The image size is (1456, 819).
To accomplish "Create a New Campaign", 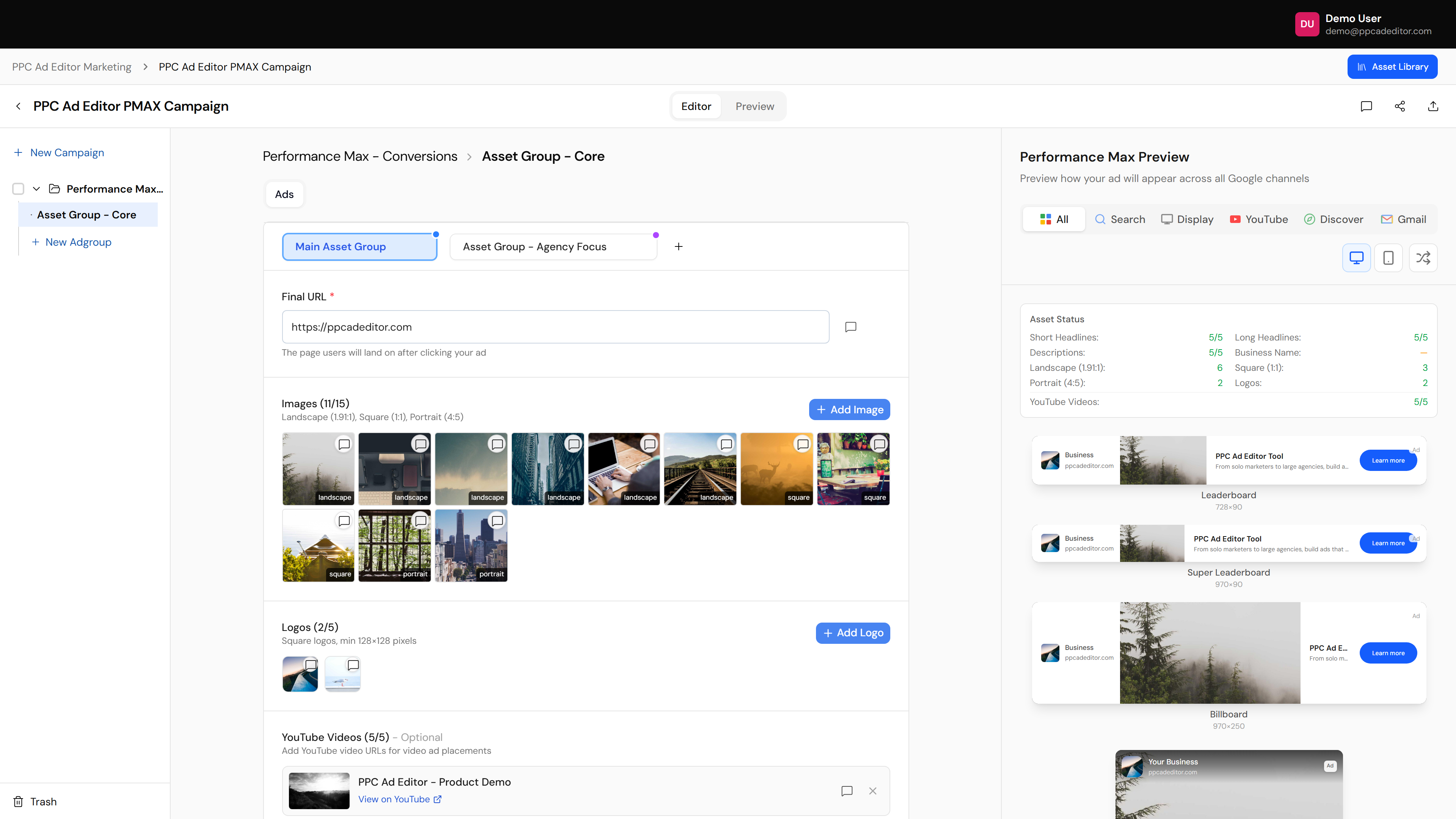I will [59, 152].
